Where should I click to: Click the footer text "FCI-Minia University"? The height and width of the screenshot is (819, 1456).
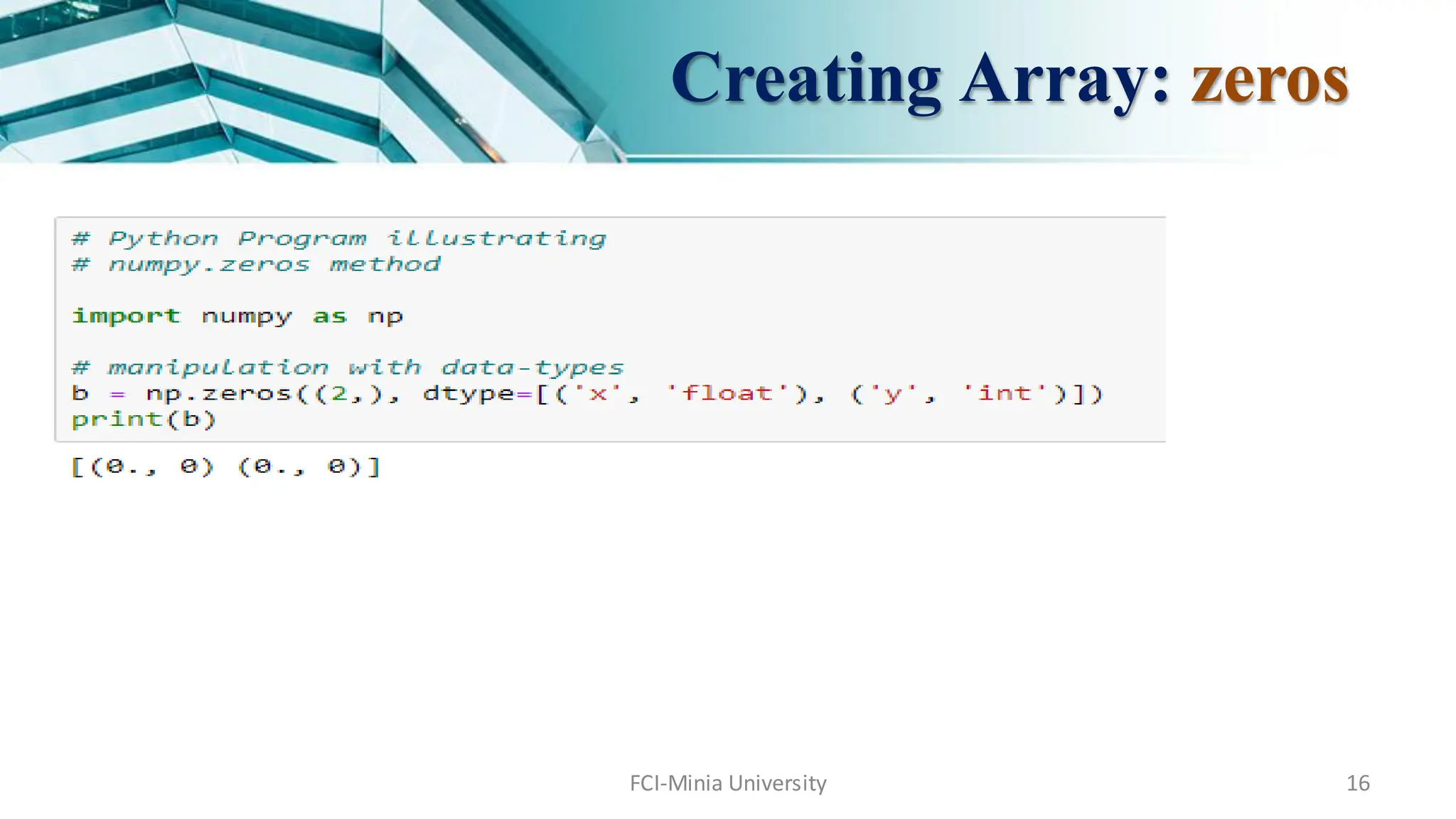(x=728, y=783)
